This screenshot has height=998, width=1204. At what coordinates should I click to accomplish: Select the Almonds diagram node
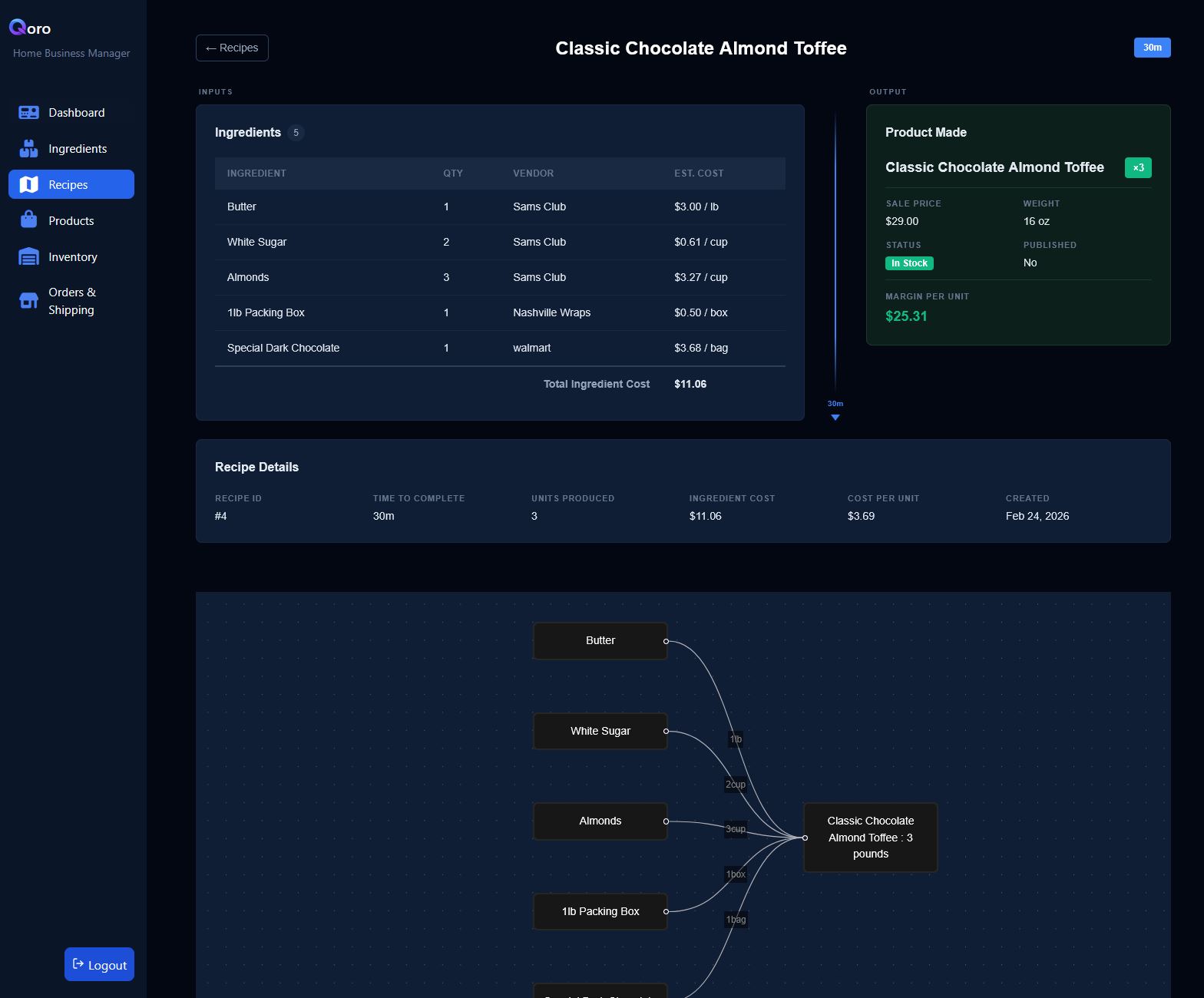click(600, 821)
